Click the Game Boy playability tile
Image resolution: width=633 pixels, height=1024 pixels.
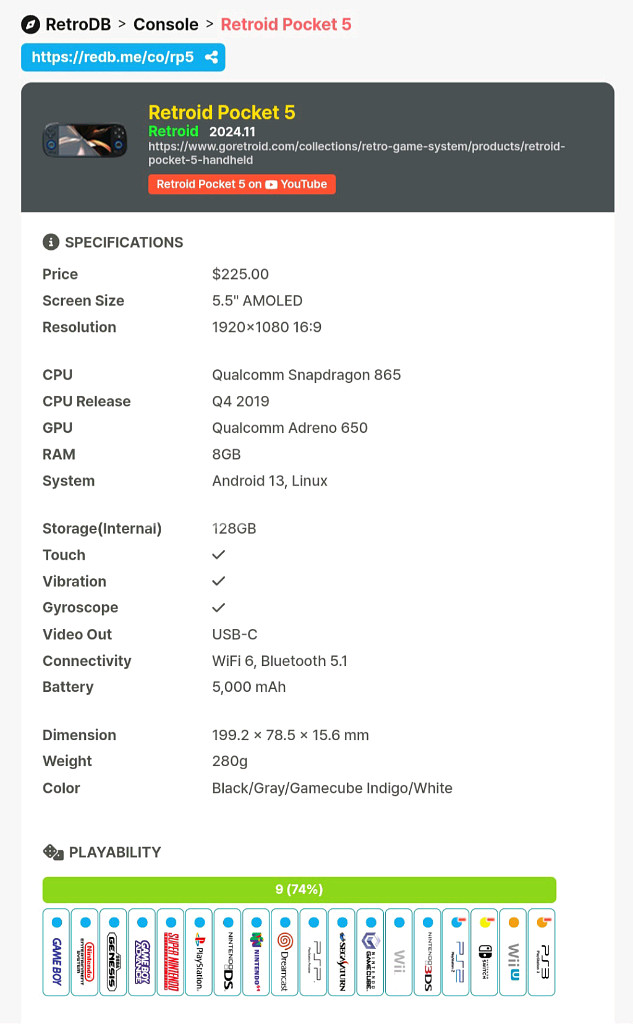point(56,951)
